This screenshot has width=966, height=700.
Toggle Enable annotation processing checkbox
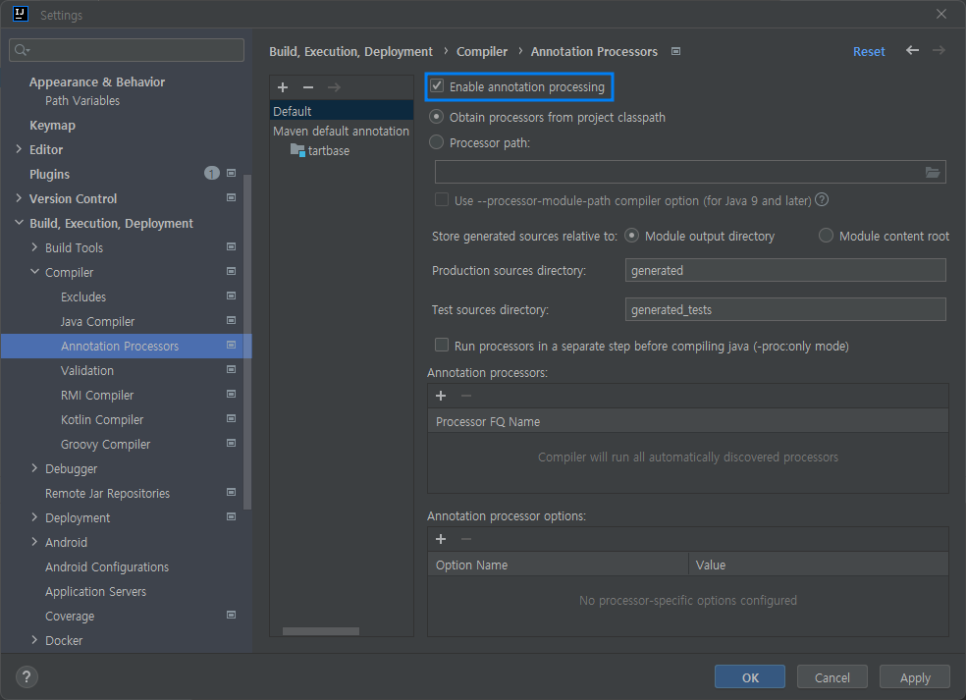pyautogui.click(x=437, y=86)
